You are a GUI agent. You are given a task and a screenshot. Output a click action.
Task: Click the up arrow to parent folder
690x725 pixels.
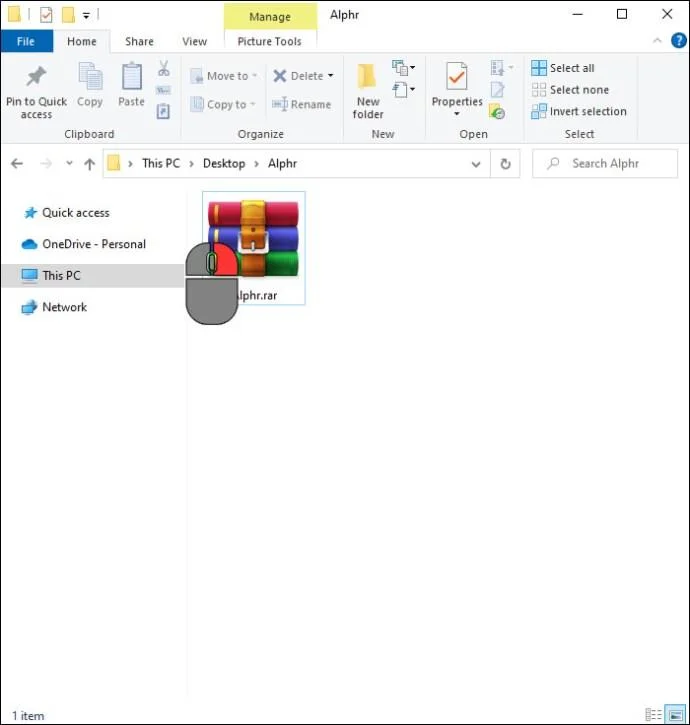(89, 164)
